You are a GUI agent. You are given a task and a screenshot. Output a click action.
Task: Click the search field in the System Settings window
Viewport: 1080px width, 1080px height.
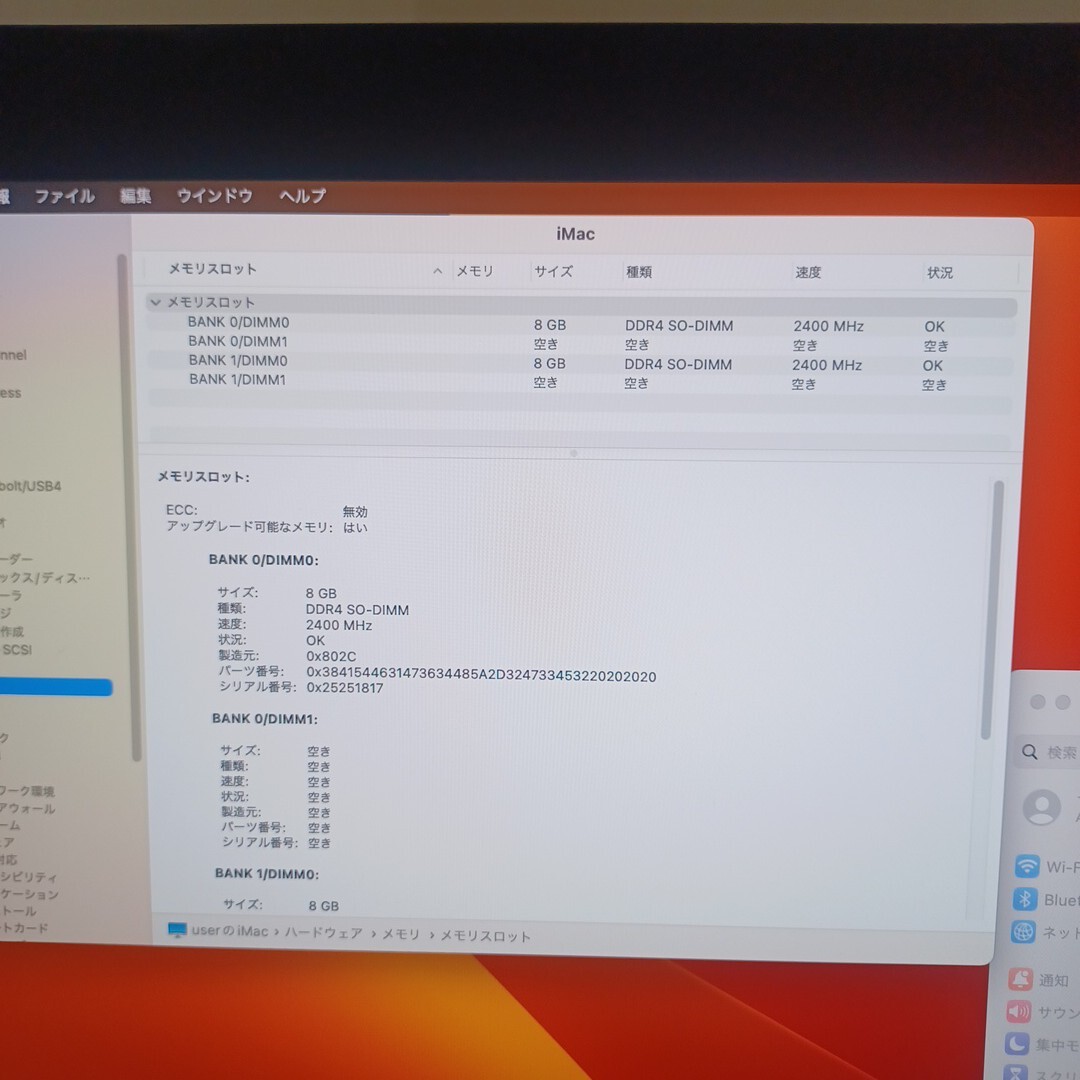(1047, 752)
